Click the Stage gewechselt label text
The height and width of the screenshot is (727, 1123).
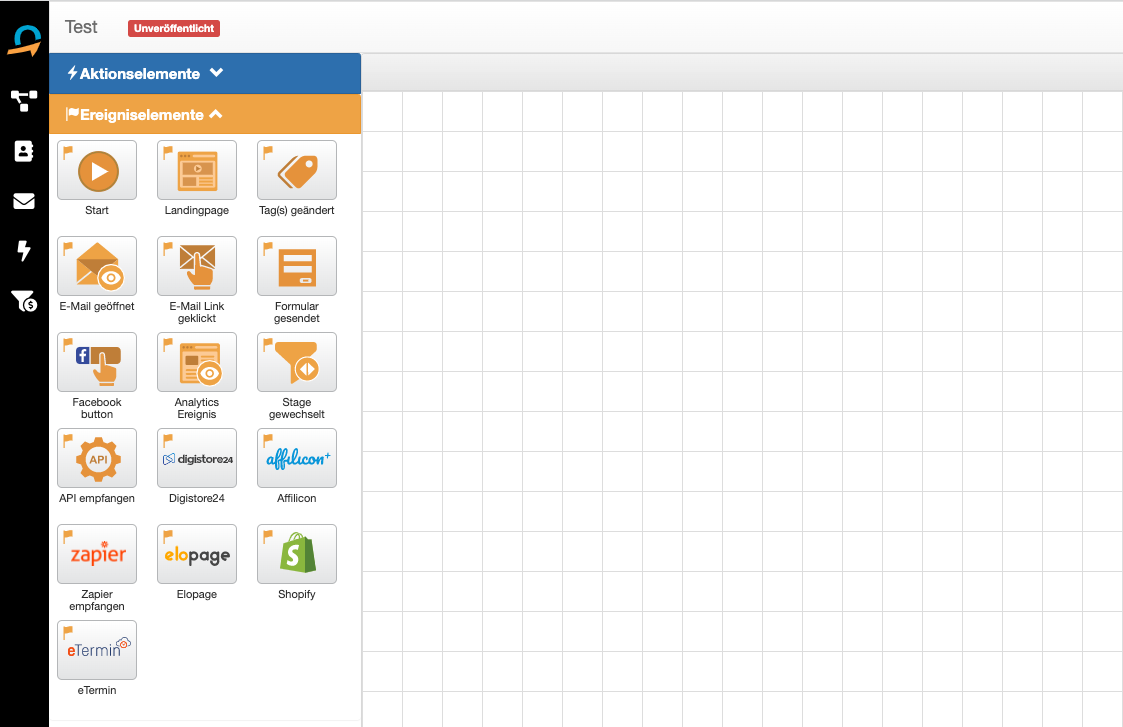click(297, 408)
